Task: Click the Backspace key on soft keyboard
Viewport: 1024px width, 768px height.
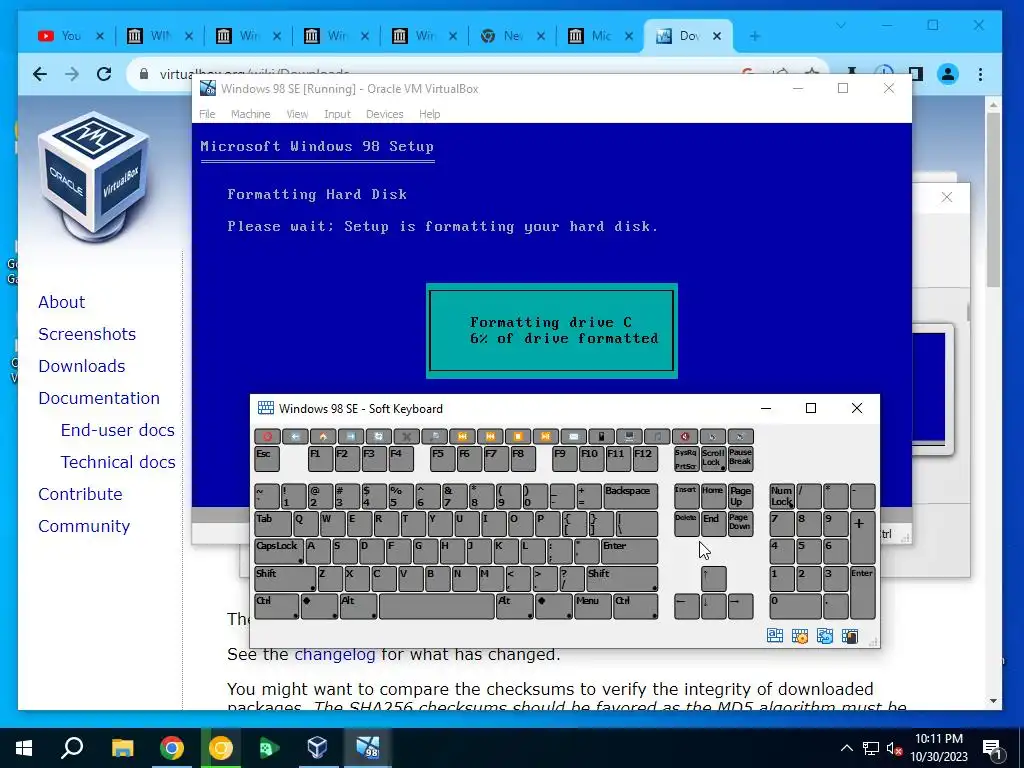Action: click(x=630, y=496)
